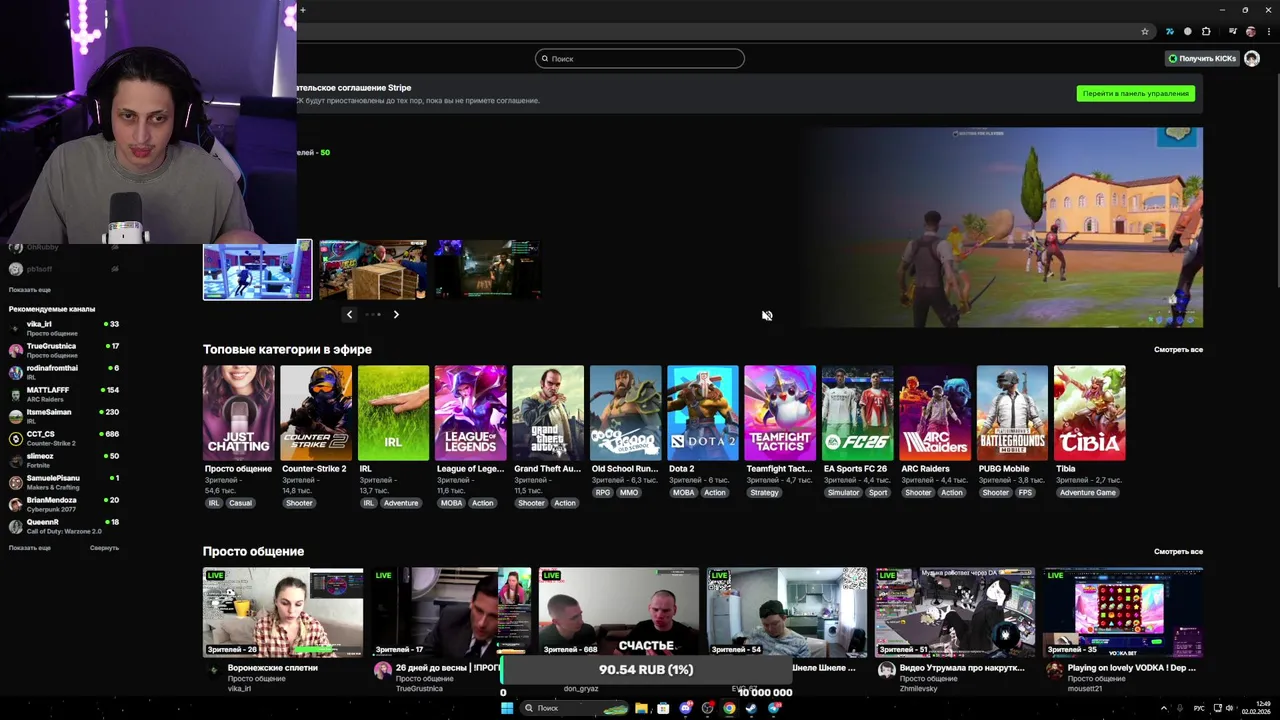The height and width of the screenshot is (720, 1280).
Task: Open Steam from the taskbar
Action: click(x=751, y=708)
